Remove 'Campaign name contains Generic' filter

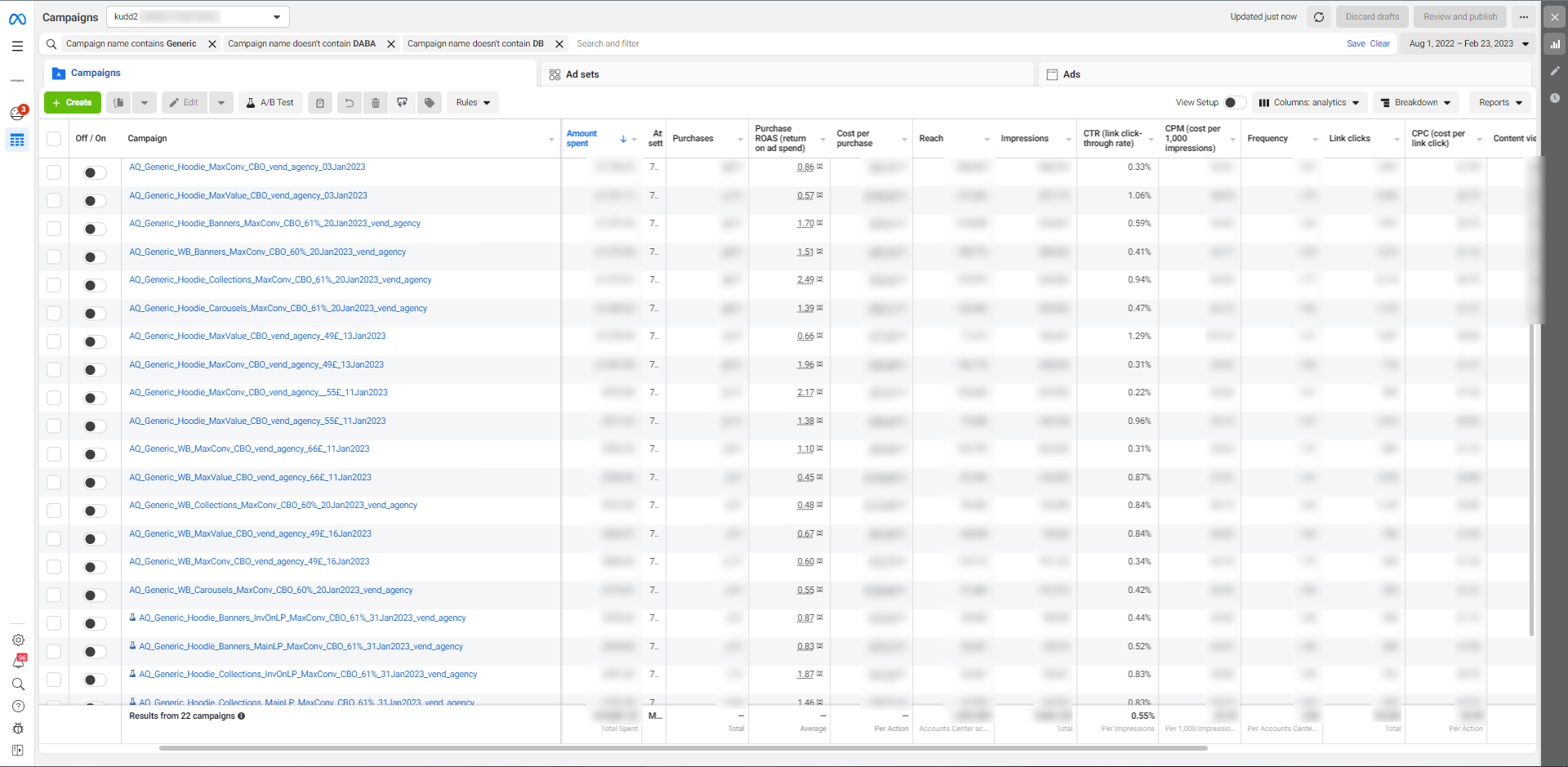point(212,44)
